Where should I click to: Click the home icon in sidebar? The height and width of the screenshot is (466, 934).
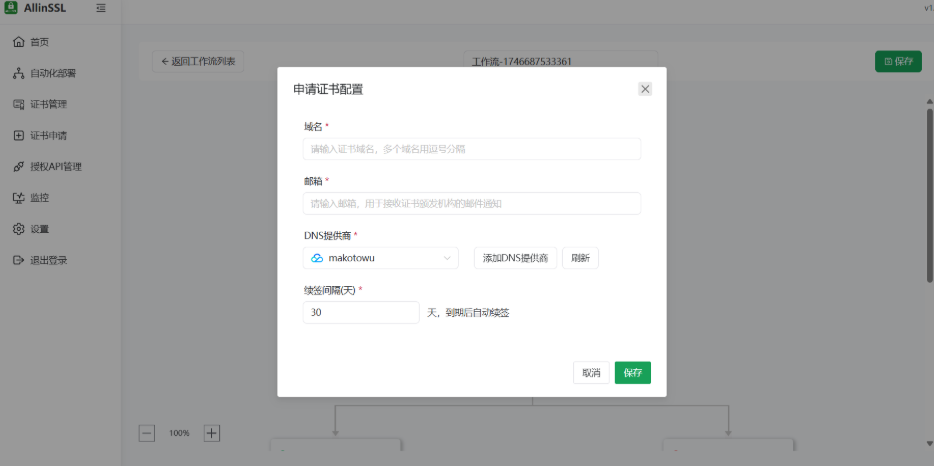click(x=18, y=42)
